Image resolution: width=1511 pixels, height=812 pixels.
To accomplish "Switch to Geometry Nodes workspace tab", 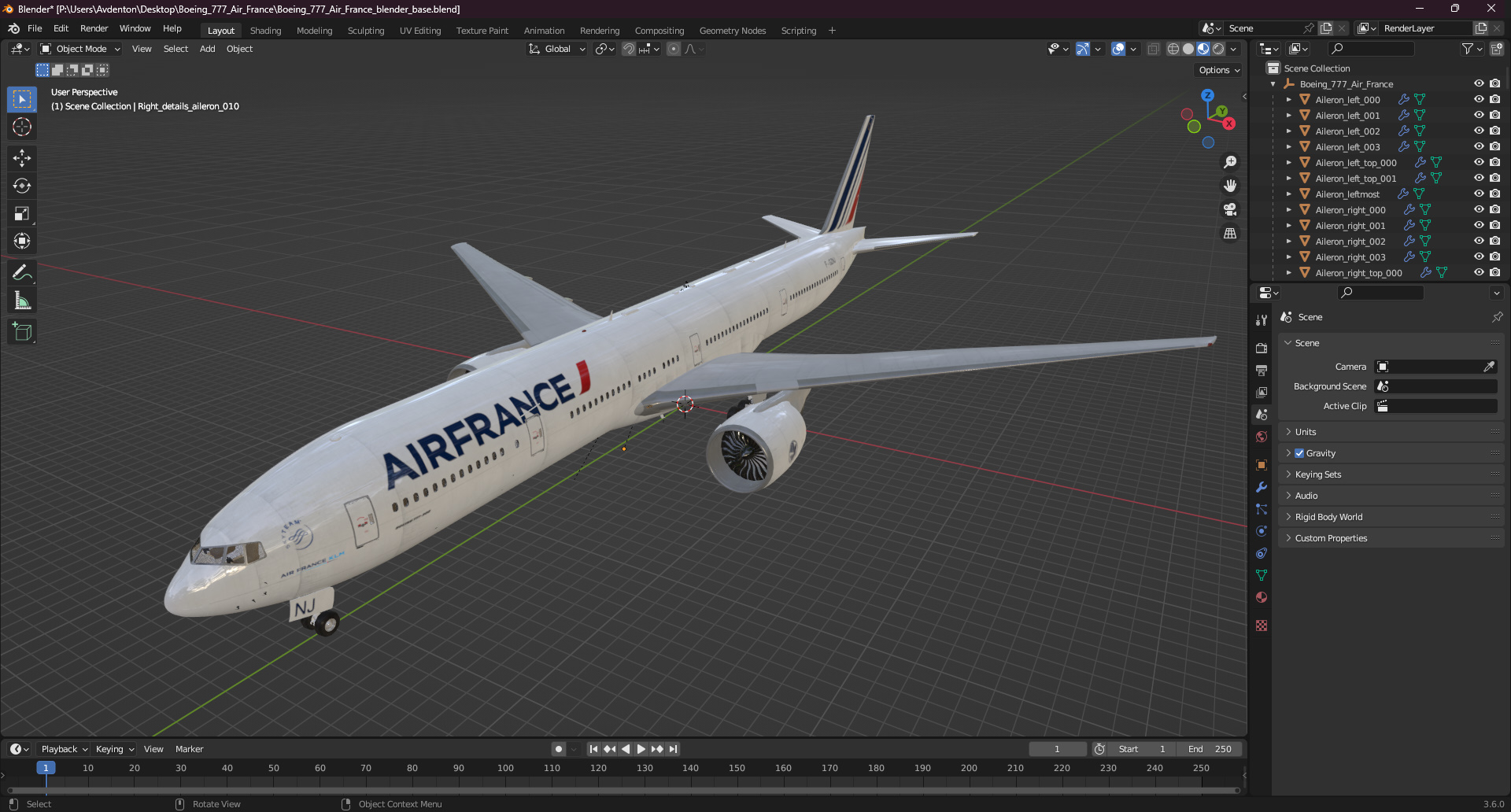I will click(x=732, y=31).
